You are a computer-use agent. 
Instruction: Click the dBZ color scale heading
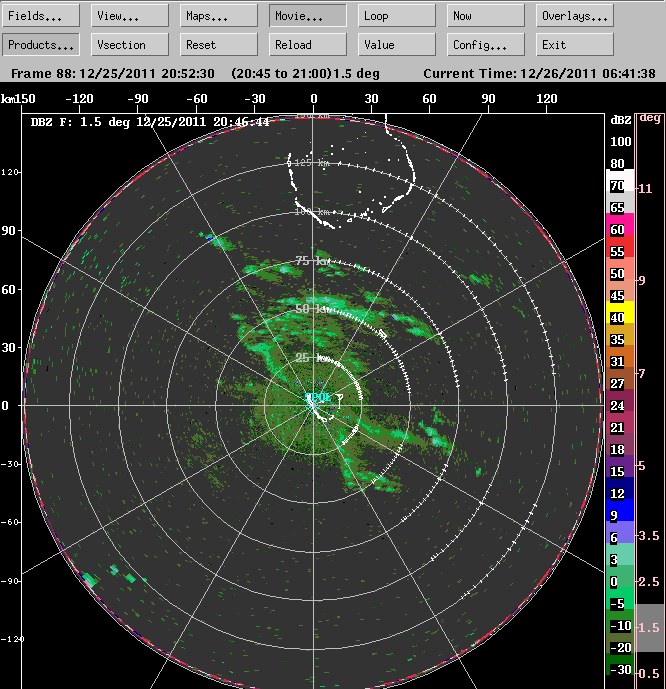pos(621,120)
